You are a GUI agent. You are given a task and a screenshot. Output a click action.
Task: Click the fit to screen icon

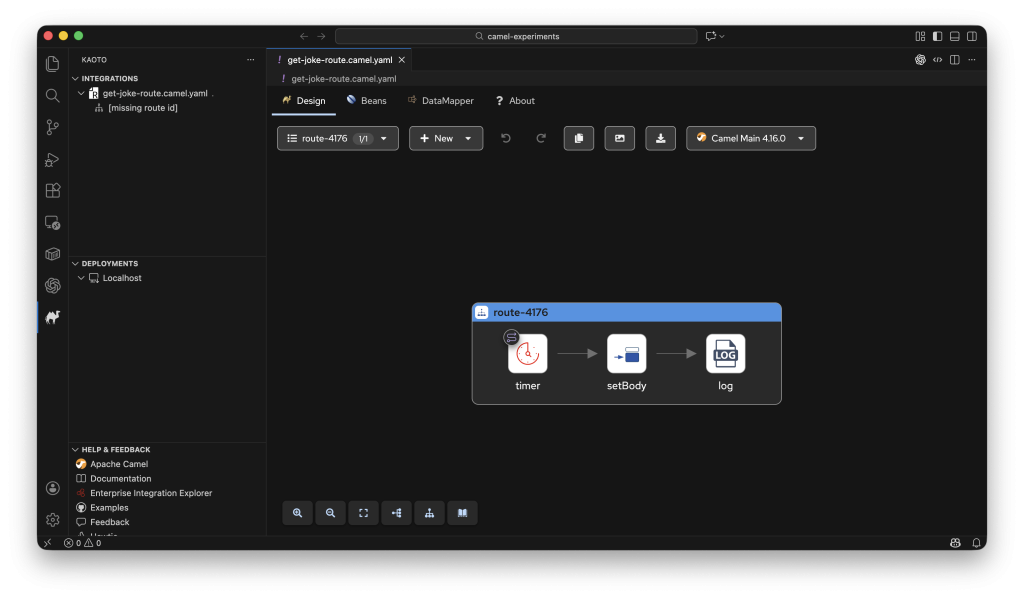point(363,513)
